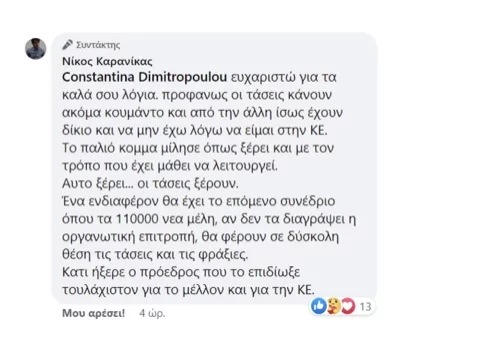Viewport: 483px width, 363px height.
Task: Click the 4 ώρ. timestamp link
Action: [x=152, y=313]
